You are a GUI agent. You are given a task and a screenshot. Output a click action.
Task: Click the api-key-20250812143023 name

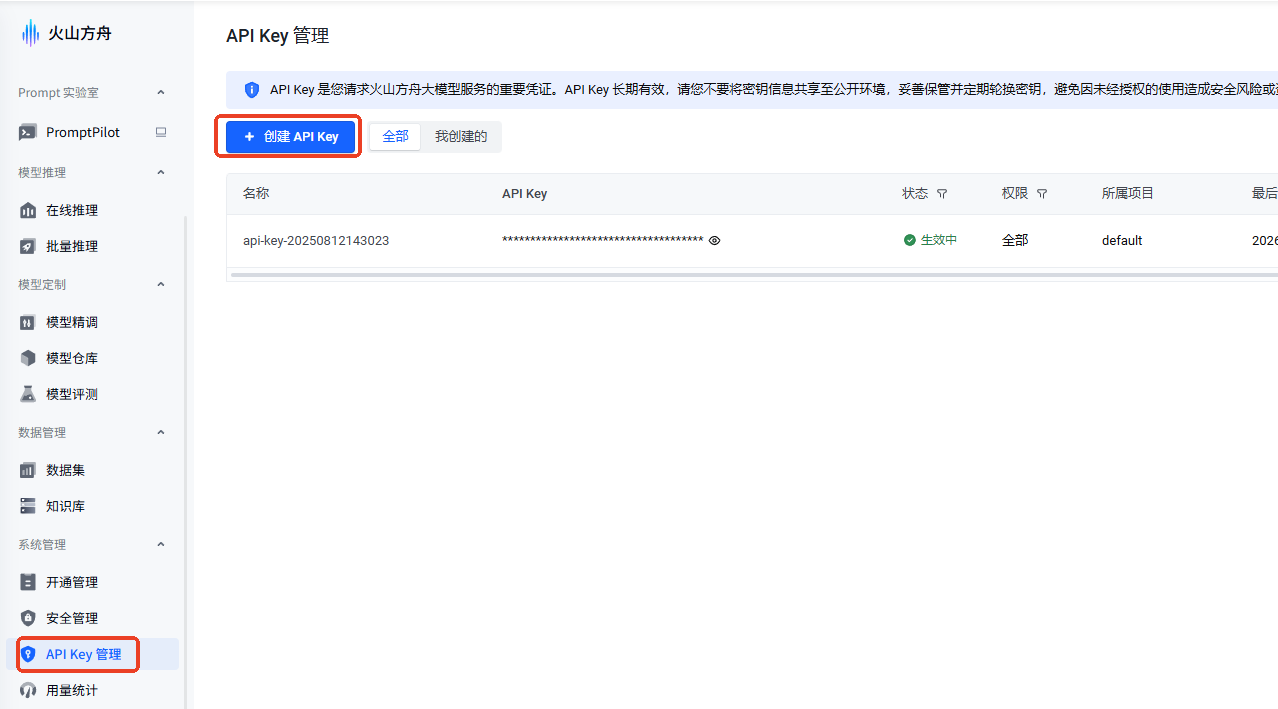pos(316,240)
